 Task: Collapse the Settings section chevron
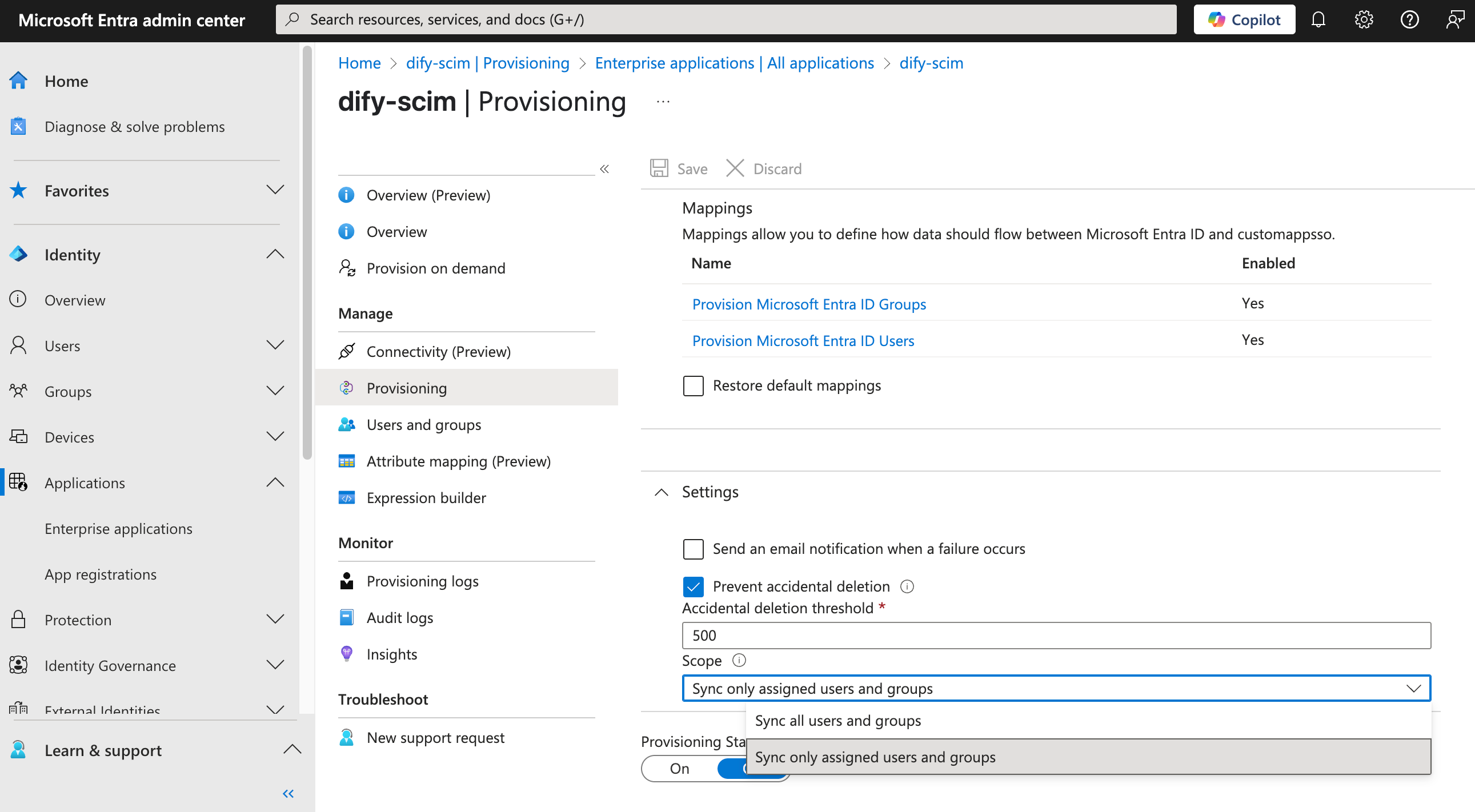662,492
